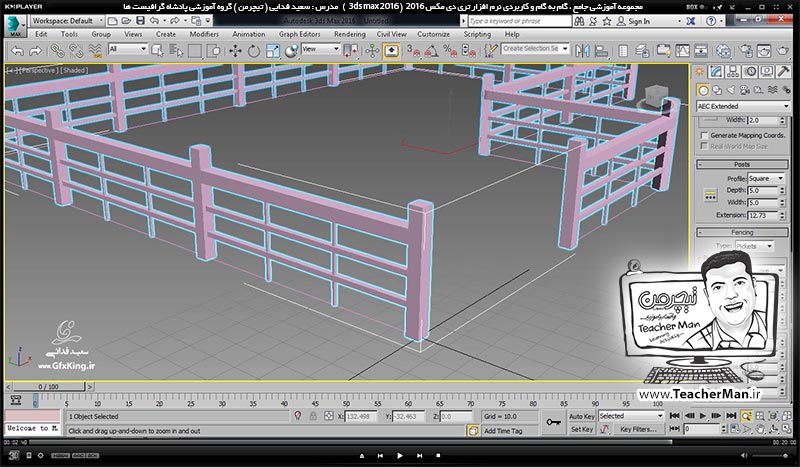Click the post Extension value field

[763, 215]
